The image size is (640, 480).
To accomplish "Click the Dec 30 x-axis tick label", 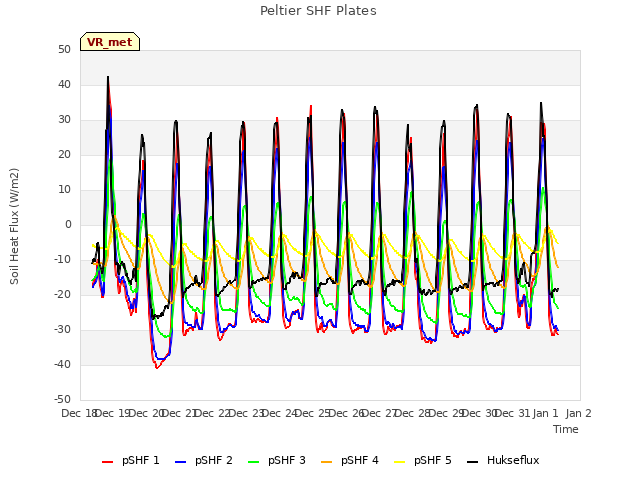I will pyautogui.click(x=480, y=413).
